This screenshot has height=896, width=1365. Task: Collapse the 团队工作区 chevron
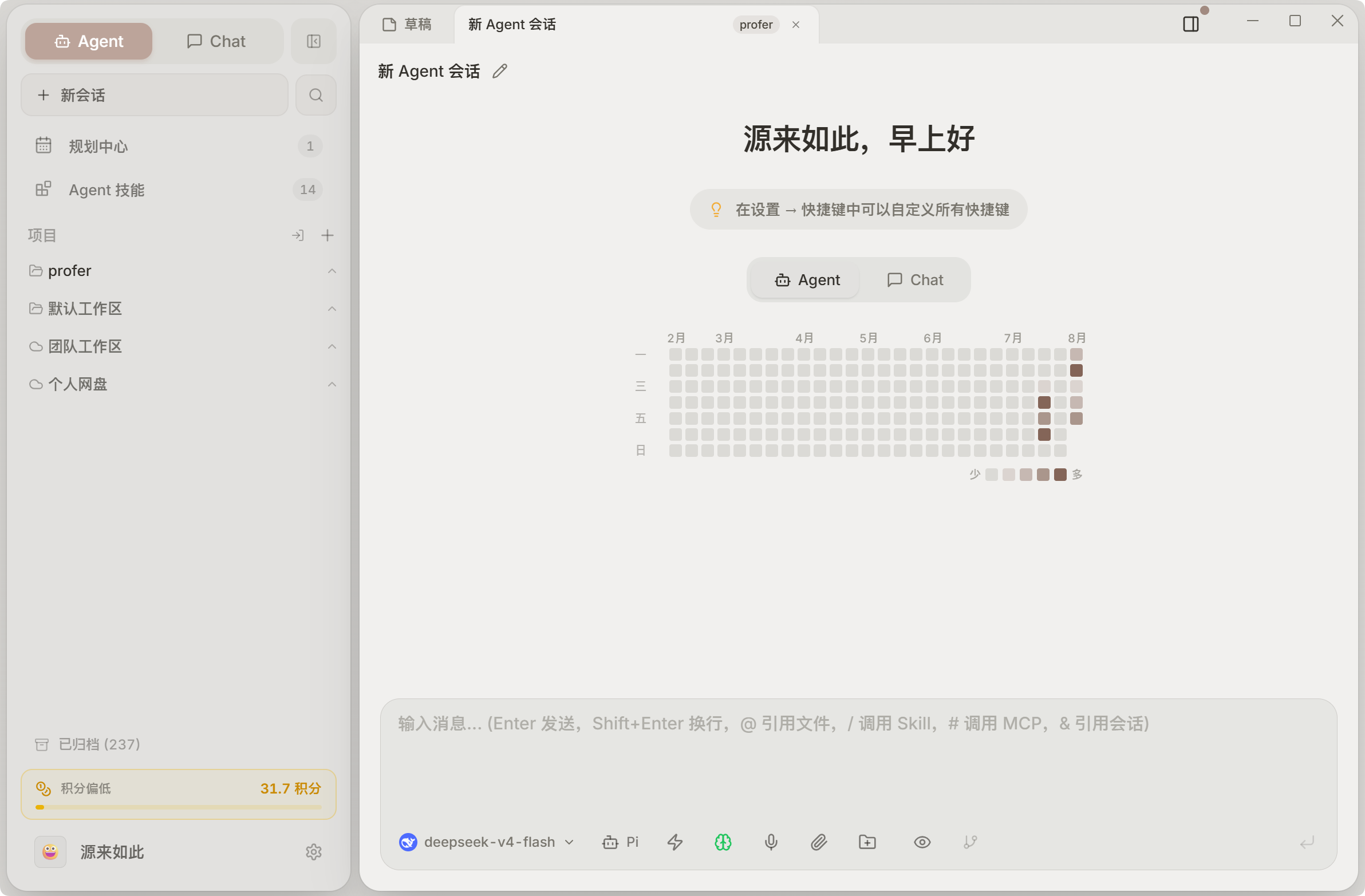[332, 346]
